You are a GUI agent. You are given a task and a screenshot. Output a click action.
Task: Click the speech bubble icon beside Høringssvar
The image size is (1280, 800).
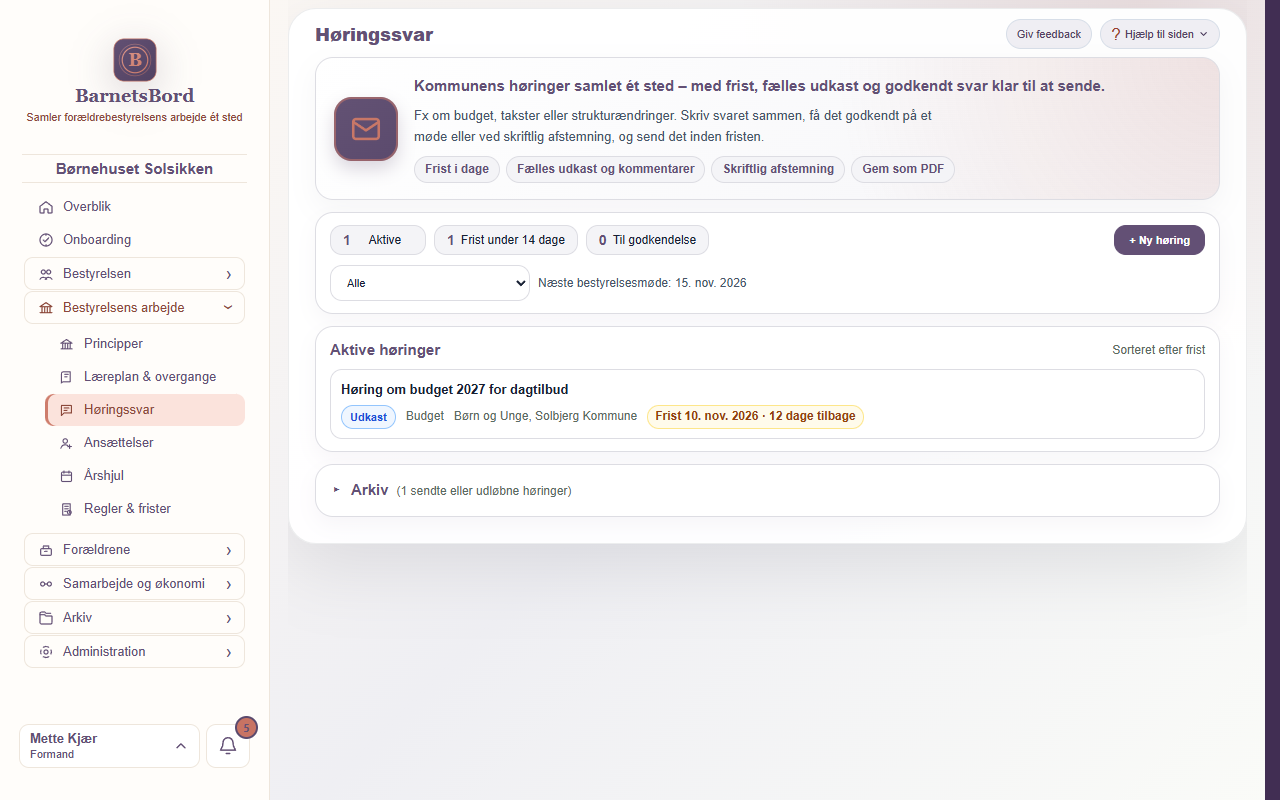point(67,410)
